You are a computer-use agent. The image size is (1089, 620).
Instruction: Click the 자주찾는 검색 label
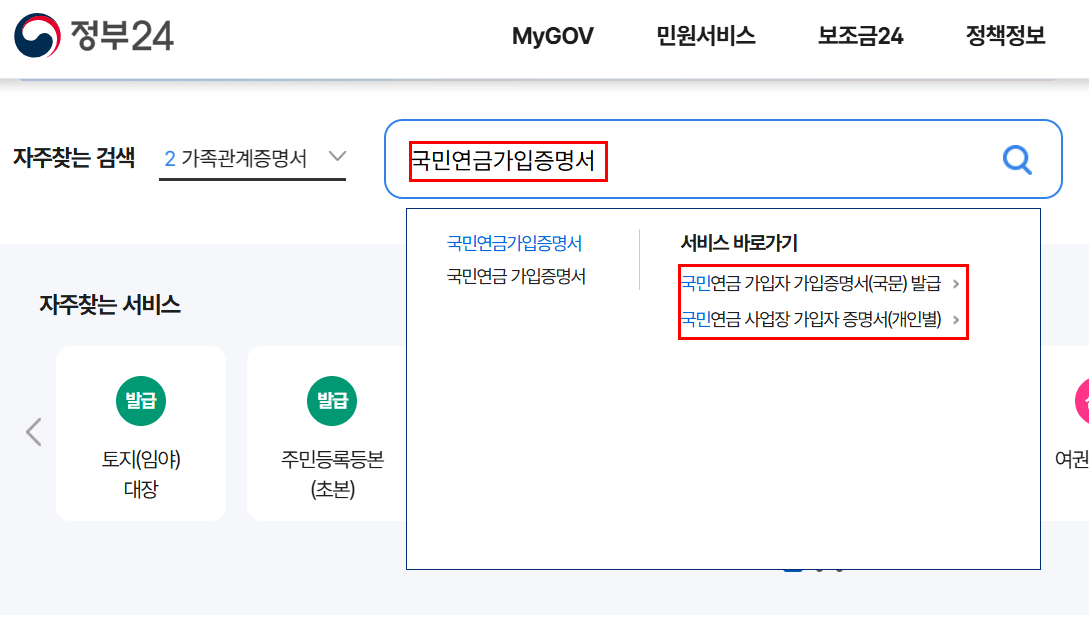74,158
